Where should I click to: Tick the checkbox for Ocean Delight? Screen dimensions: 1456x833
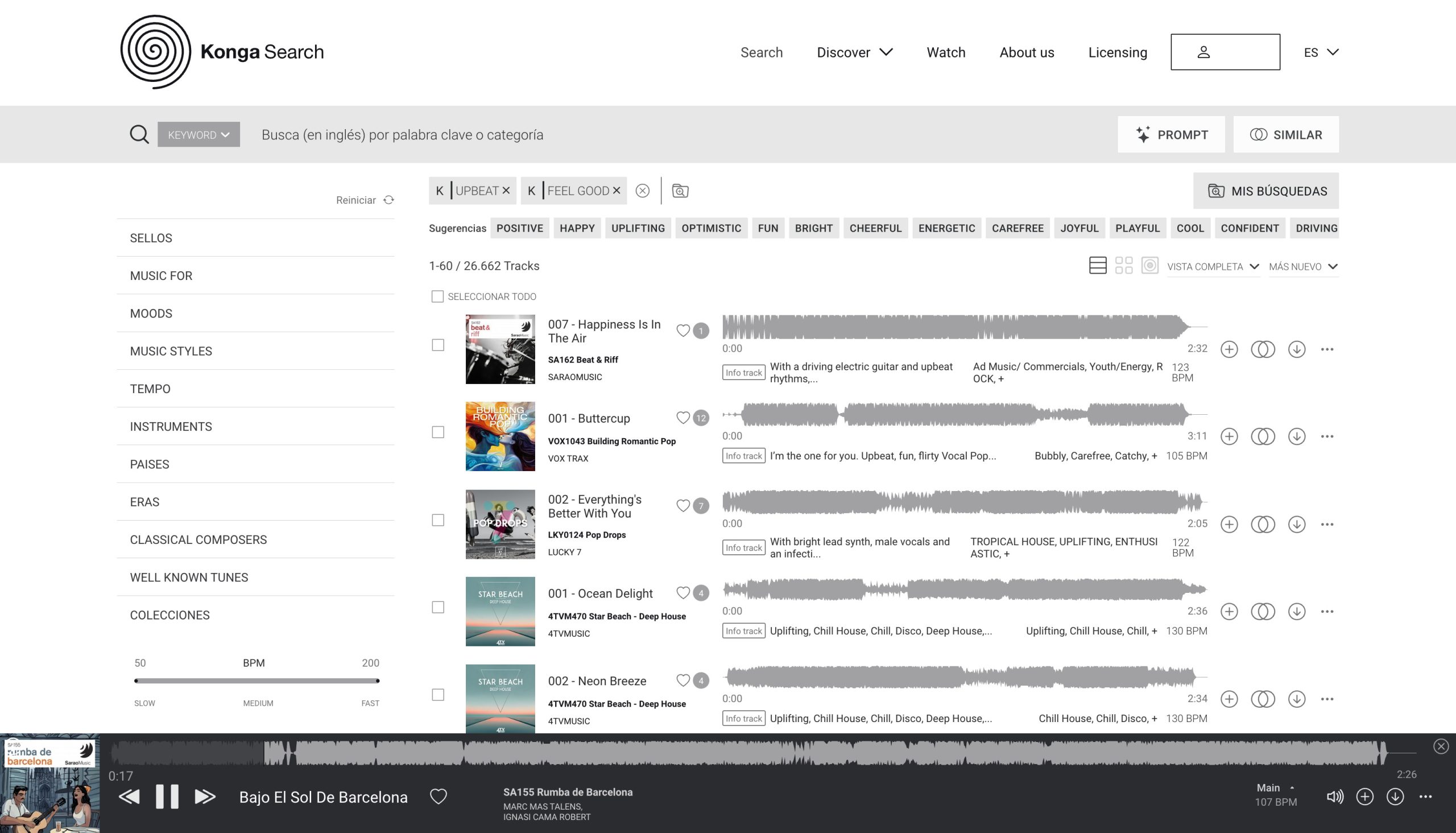[438, 608]
